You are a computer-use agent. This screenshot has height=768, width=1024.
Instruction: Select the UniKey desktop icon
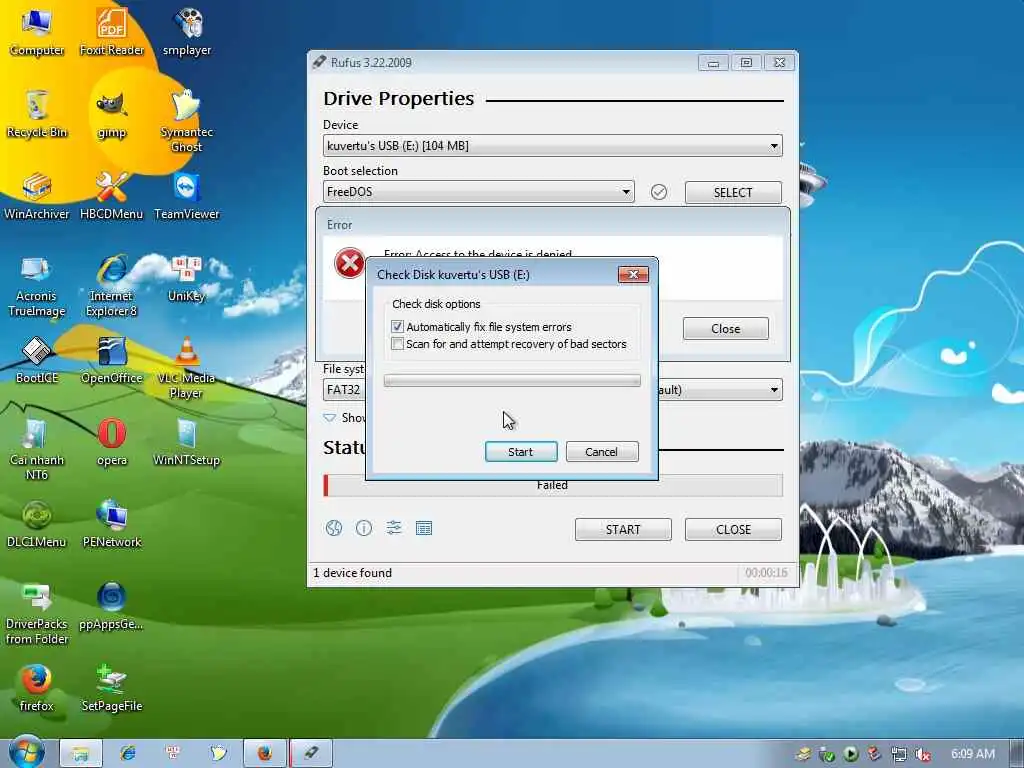pyautogui.click(x=187, y=279)
